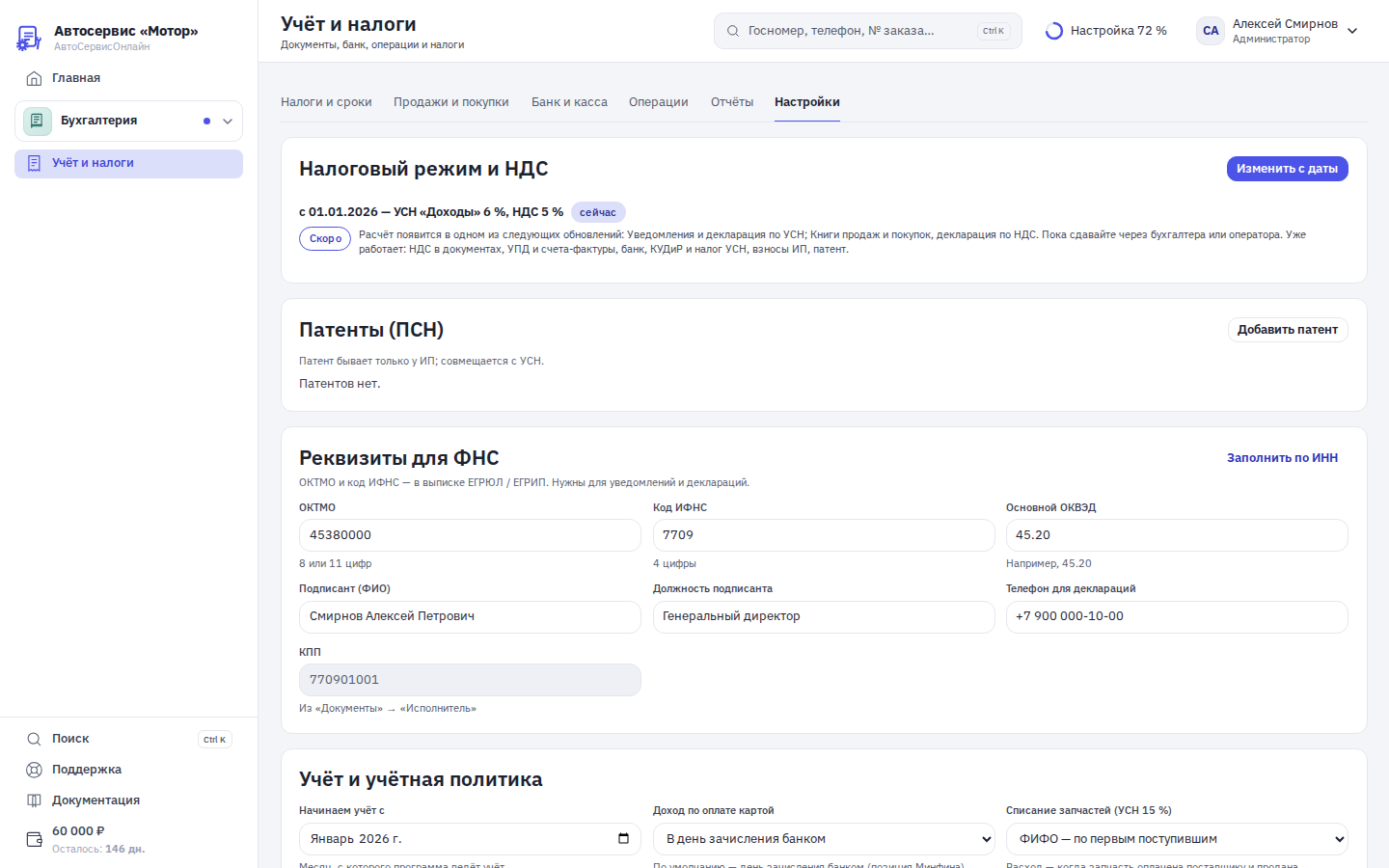
Task: Open Документация via its book icon
Action: coord(34,800)
